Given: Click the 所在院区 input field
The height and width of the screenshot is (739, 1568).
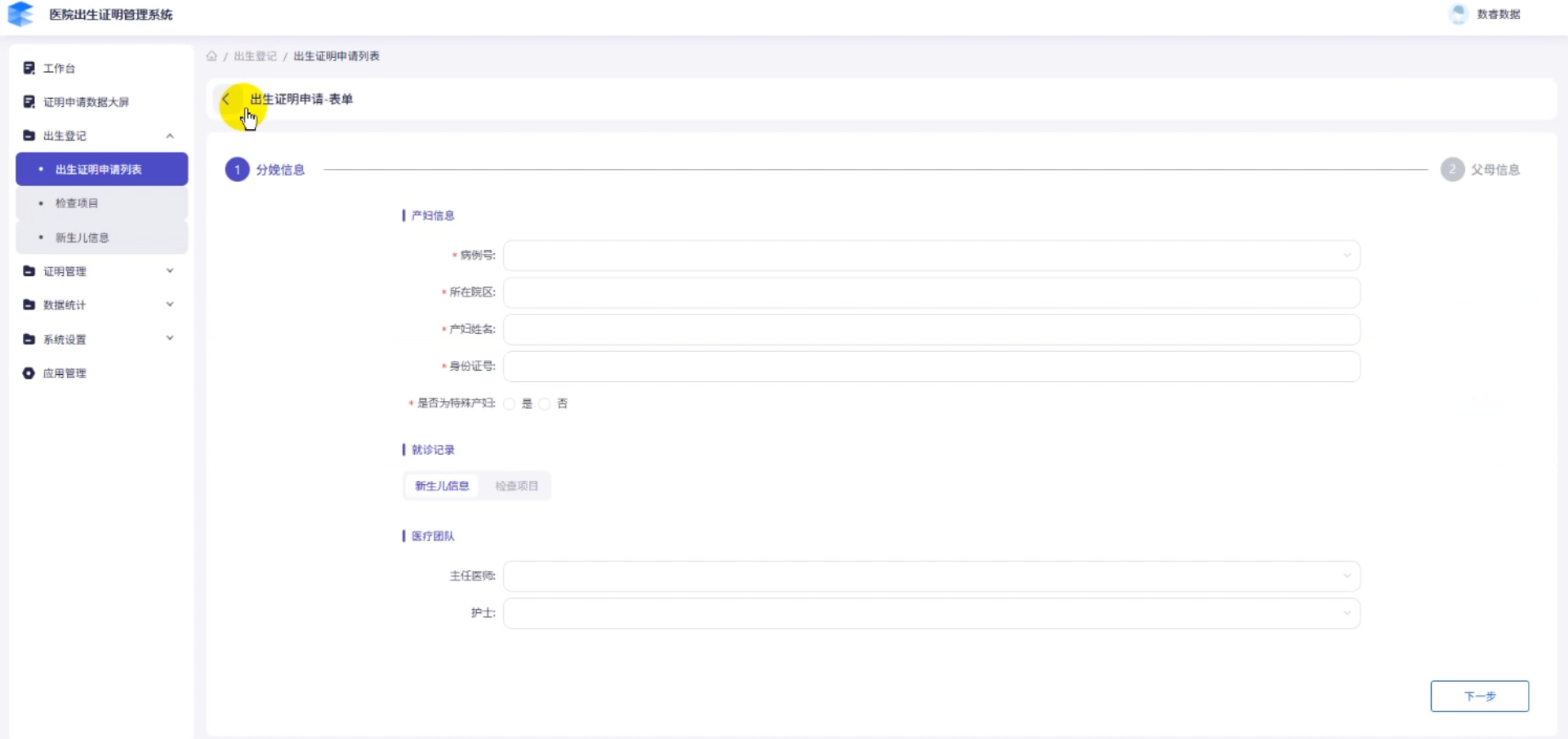Looking at the screenshot, I should (932, 292).
